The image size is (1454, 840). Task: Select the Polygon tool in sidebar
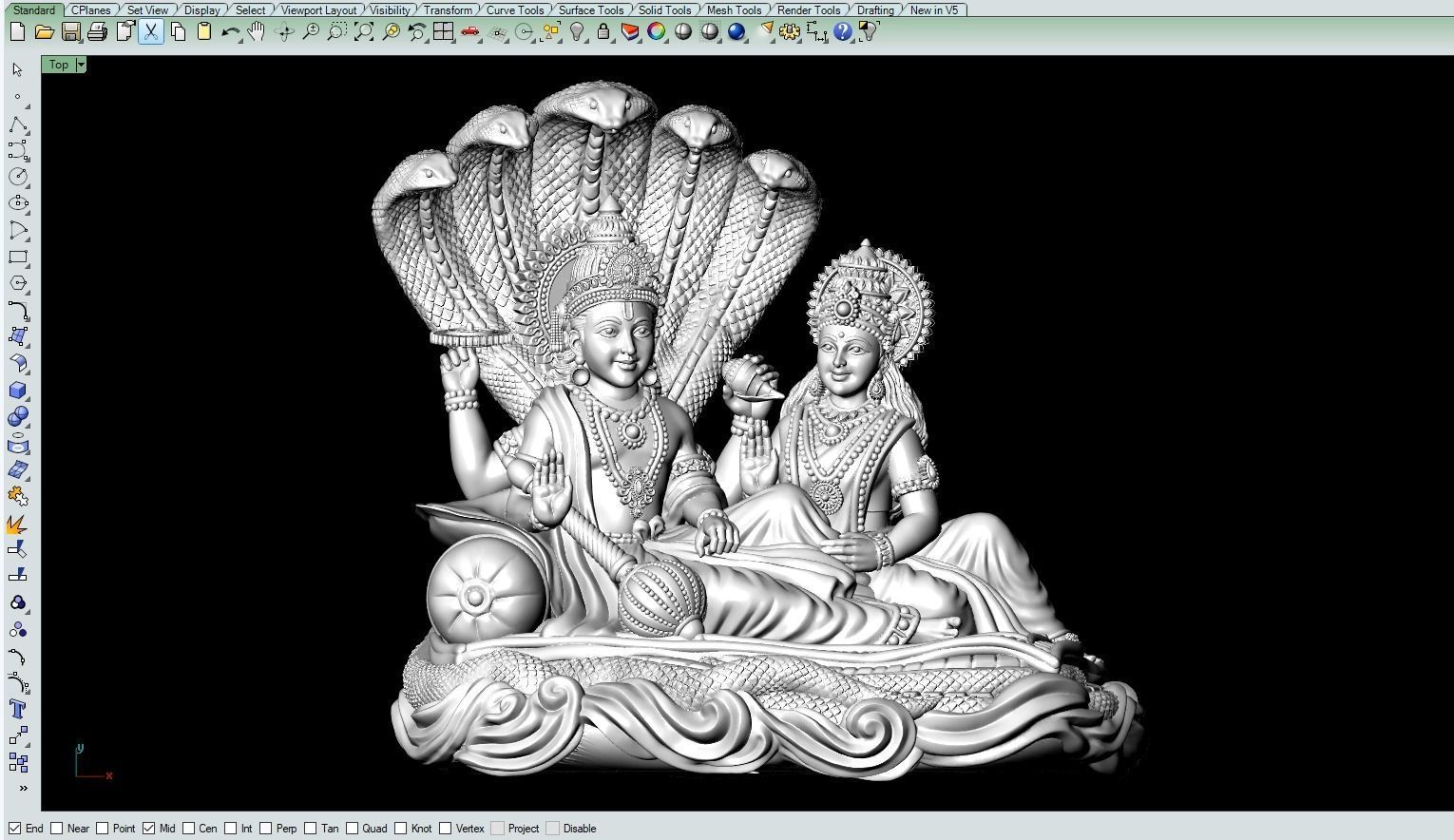[x=18, y=283]
